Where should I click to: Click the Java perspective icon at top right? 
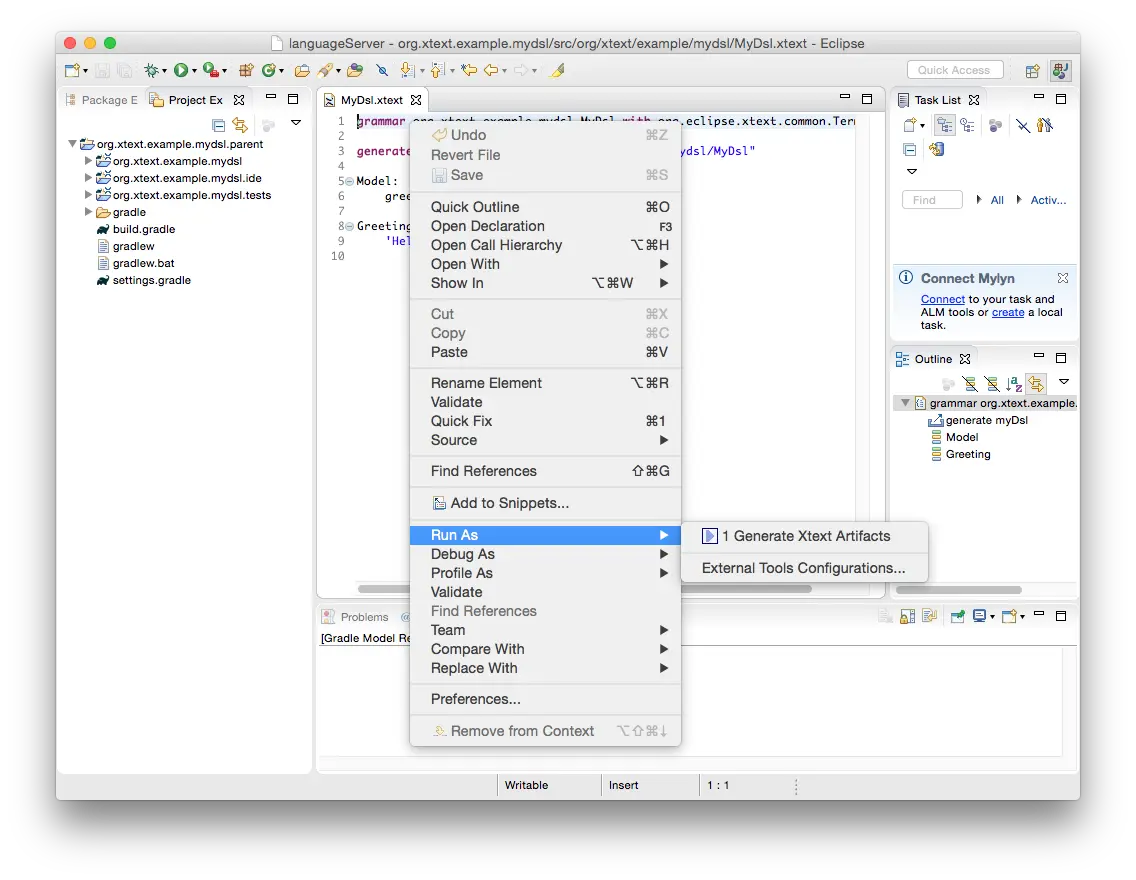pyautogui.click(x=1060, y=70)
